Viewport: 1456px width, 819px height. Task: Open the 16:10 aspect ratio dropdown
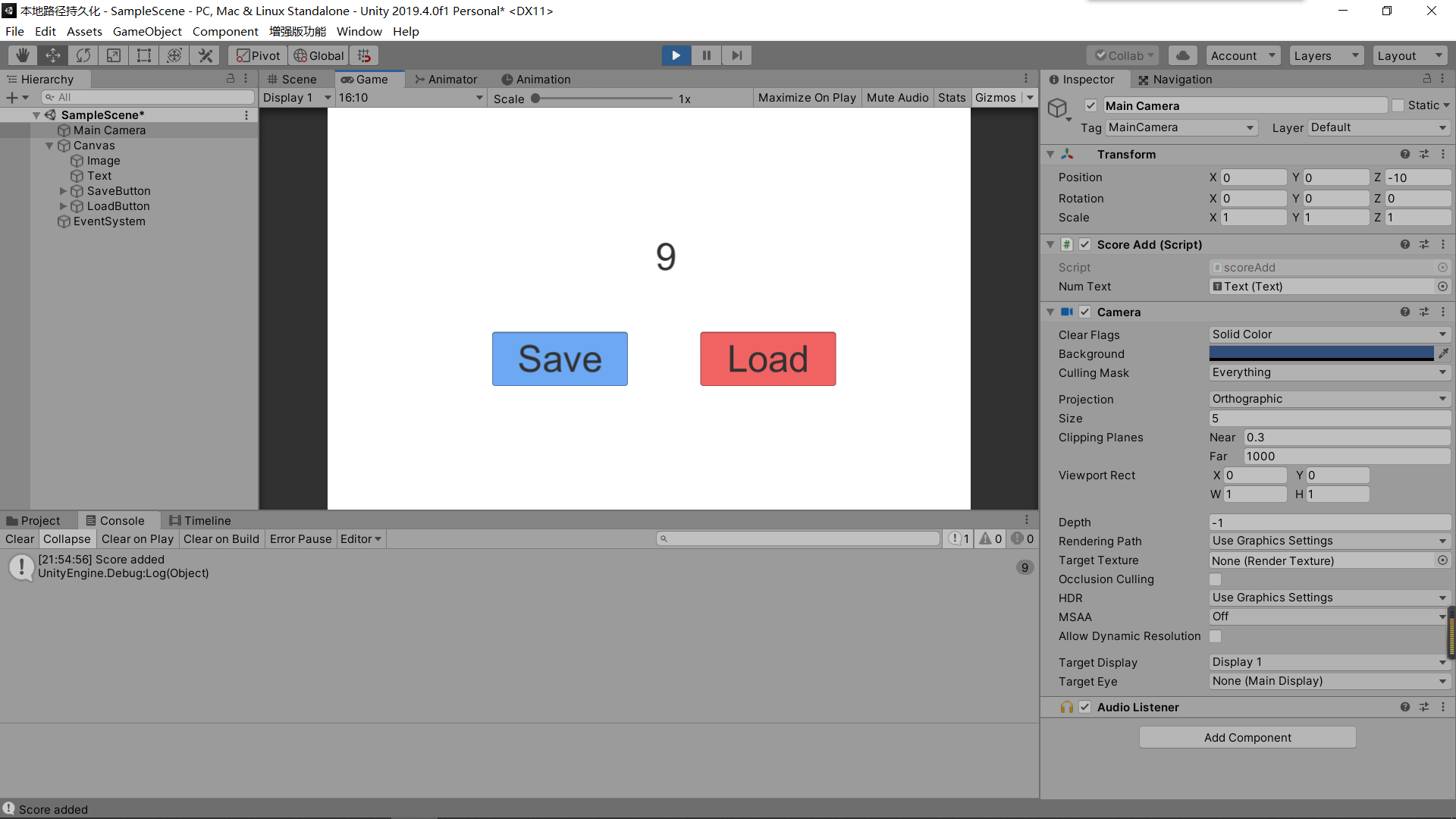tap(409, 97)
